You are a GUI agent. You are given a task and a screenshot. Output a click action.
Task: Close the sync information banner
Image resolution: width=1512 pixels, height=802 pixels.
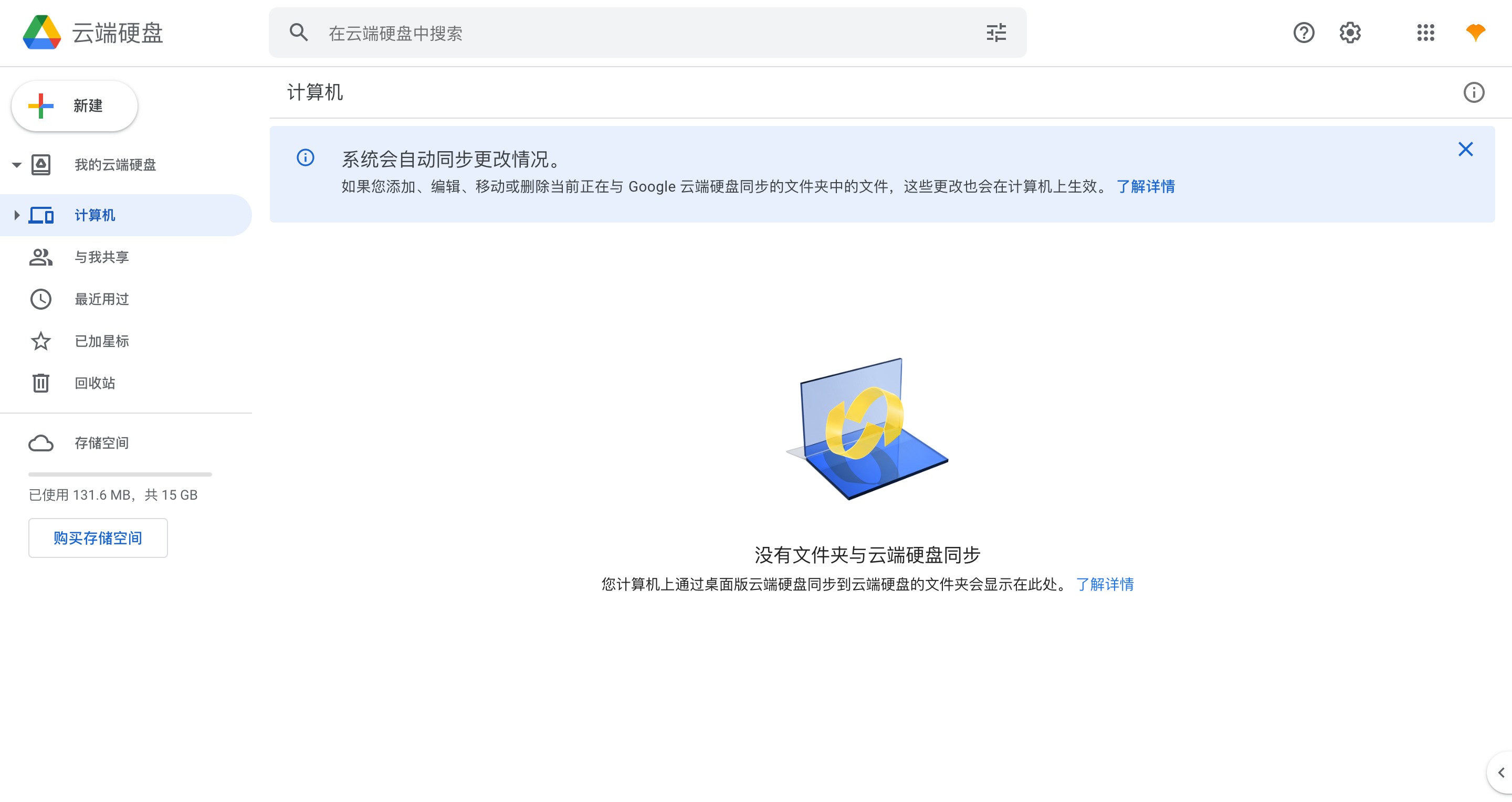coord(1465,149)
